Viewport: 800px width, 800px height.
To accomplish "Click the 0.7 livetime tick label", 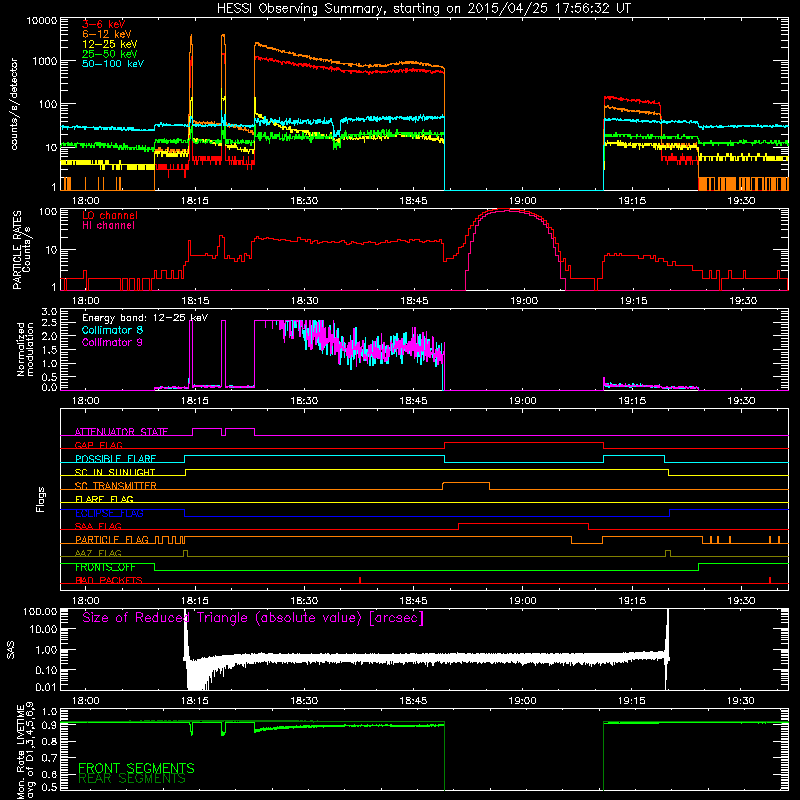I will point(49,758).
